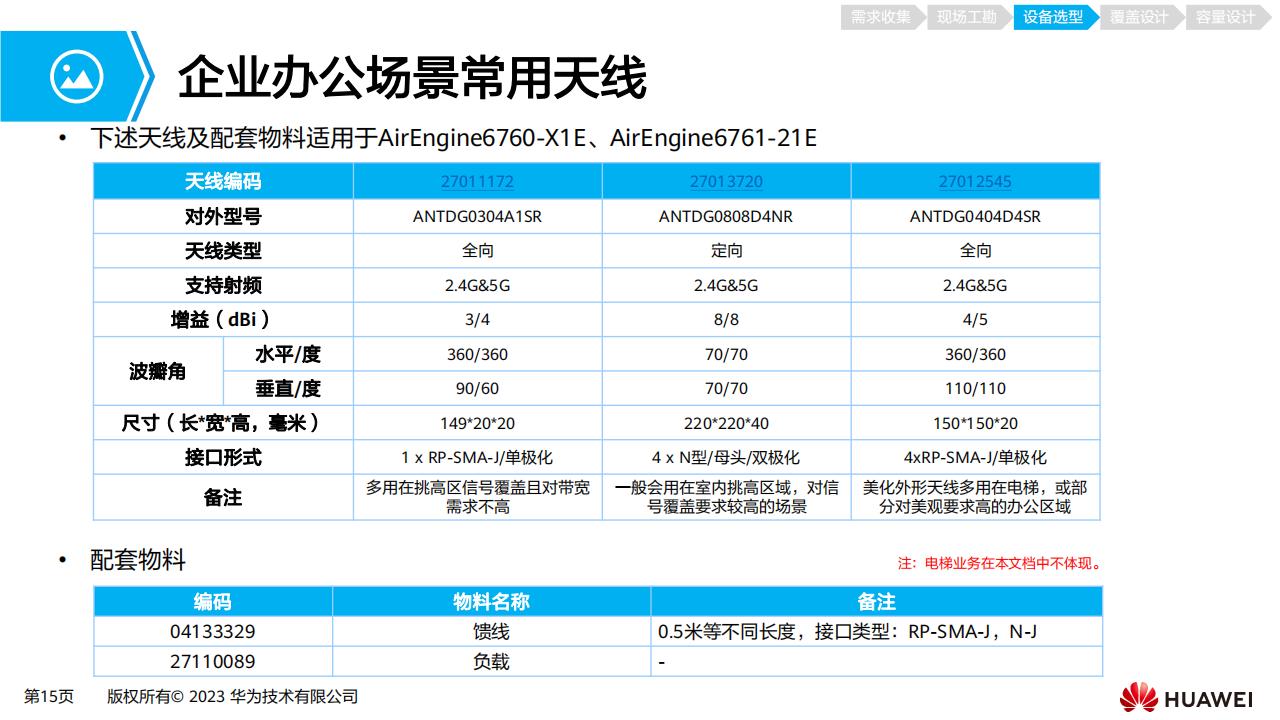Click the cell 1 x RP-SMA-J/单极化
Image resolution: width=1280 pixels, height=720 pixels.
[x=477, y=457]
